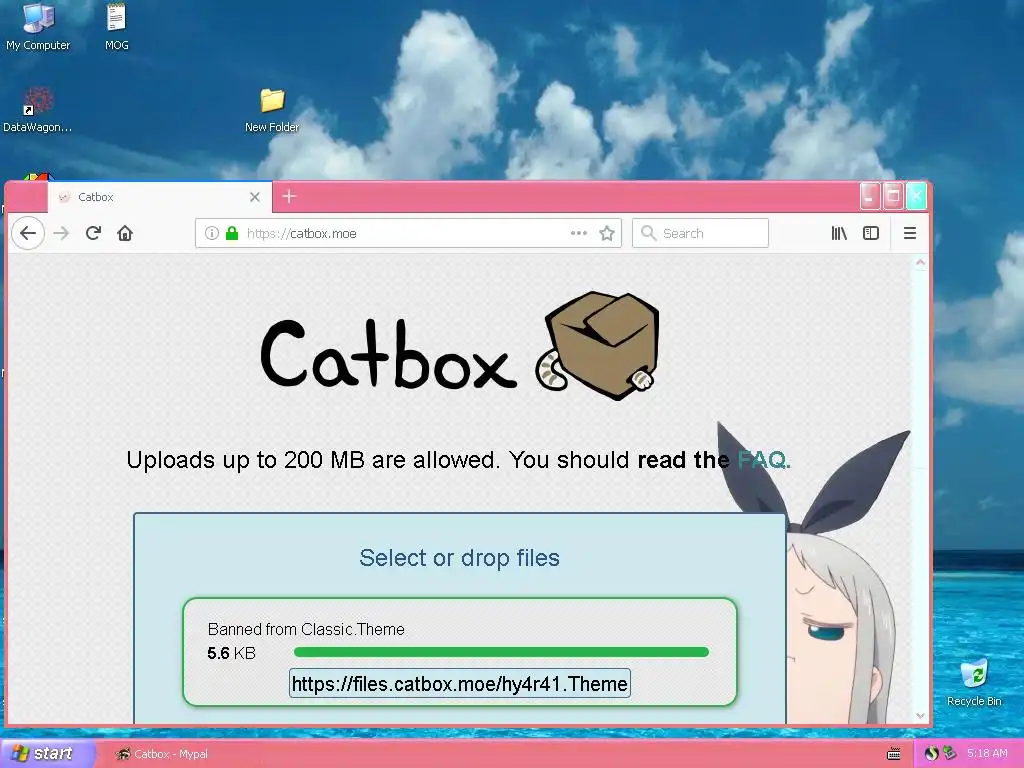This screenshot has height=768, width=1024.
Task: Click the Search box in toolbar
Action: tap(700, 233)
